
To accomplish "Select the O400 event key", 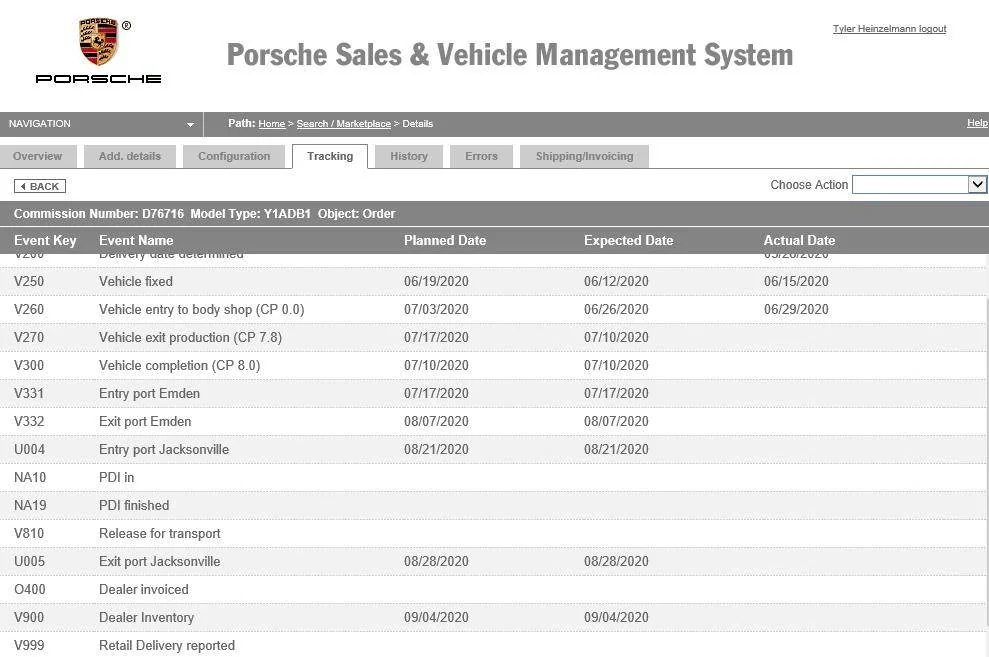I will pos(30,590).
